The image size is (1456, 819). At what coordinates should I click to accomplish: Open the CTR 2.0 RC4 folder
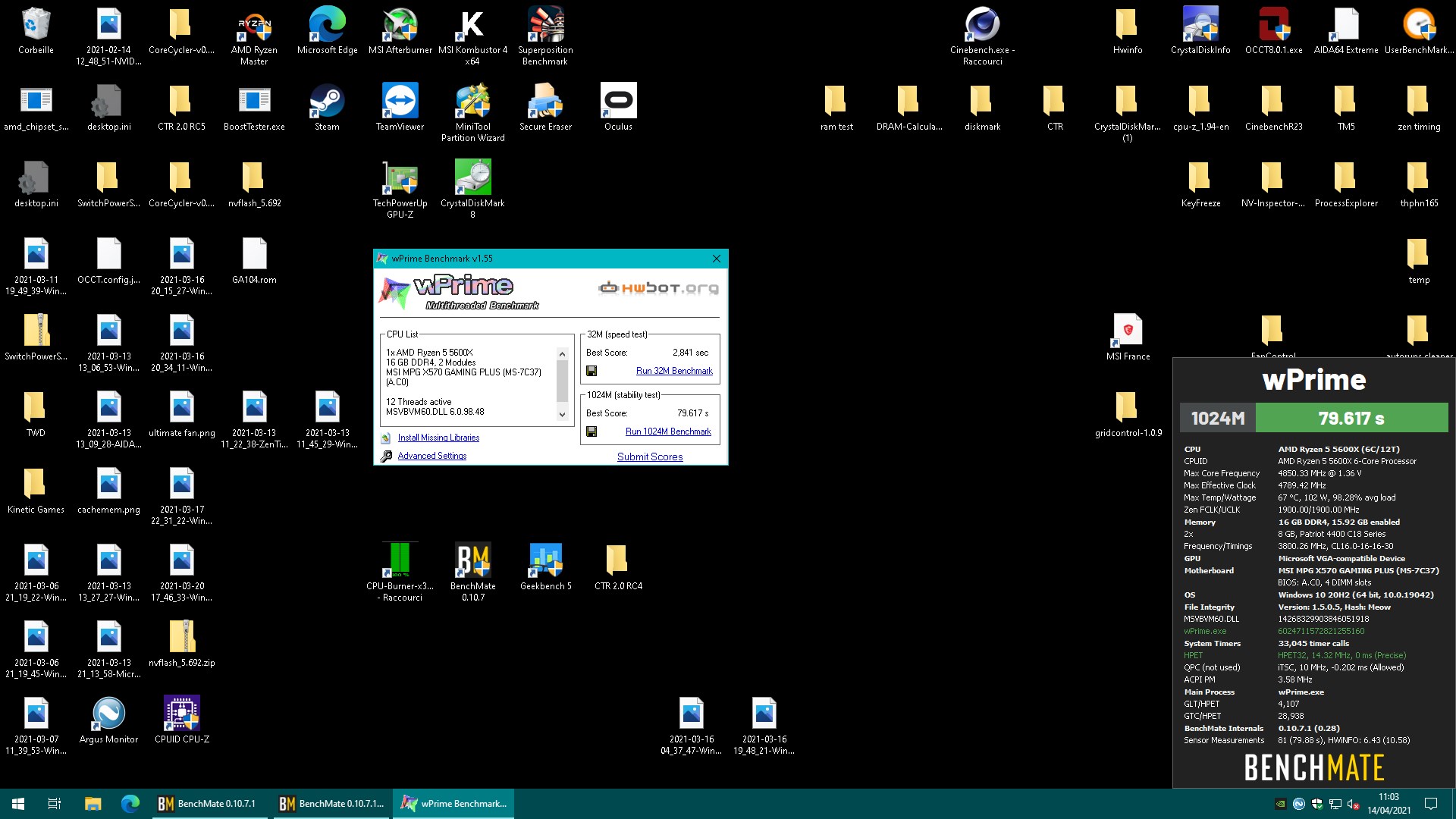click(x=618, y=566)
